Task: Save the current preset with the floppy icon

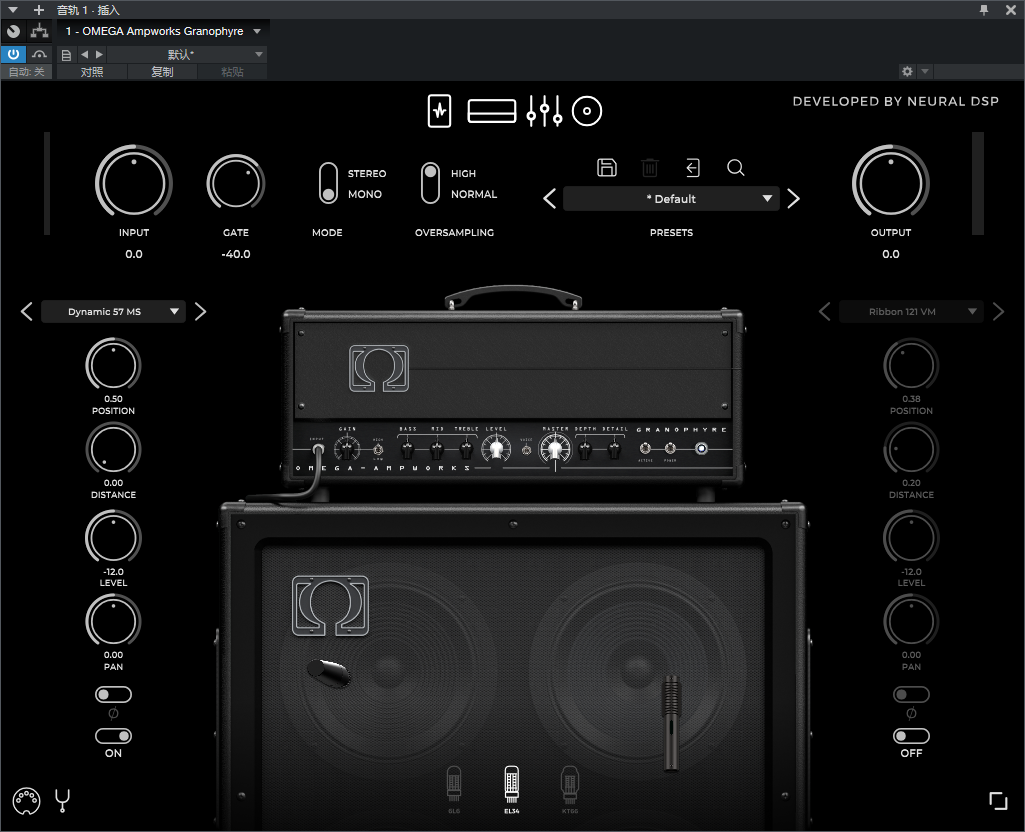Action: (x=607, y=167)
